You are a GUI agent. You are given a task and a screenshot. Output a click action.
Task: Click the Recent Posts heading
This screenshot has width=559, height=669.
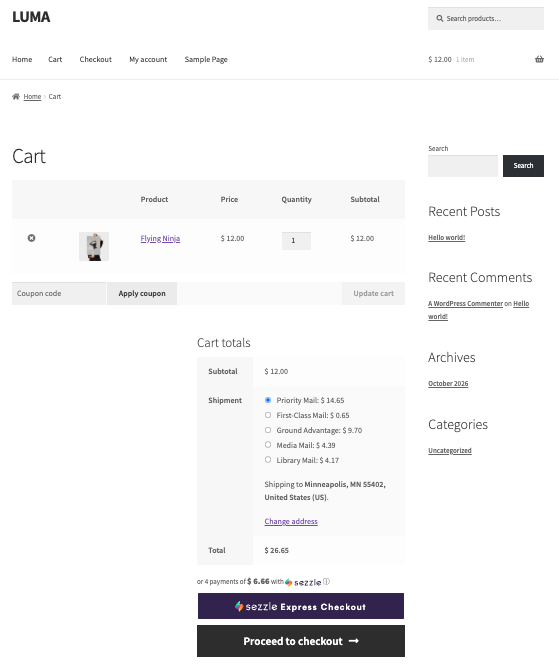464,212
